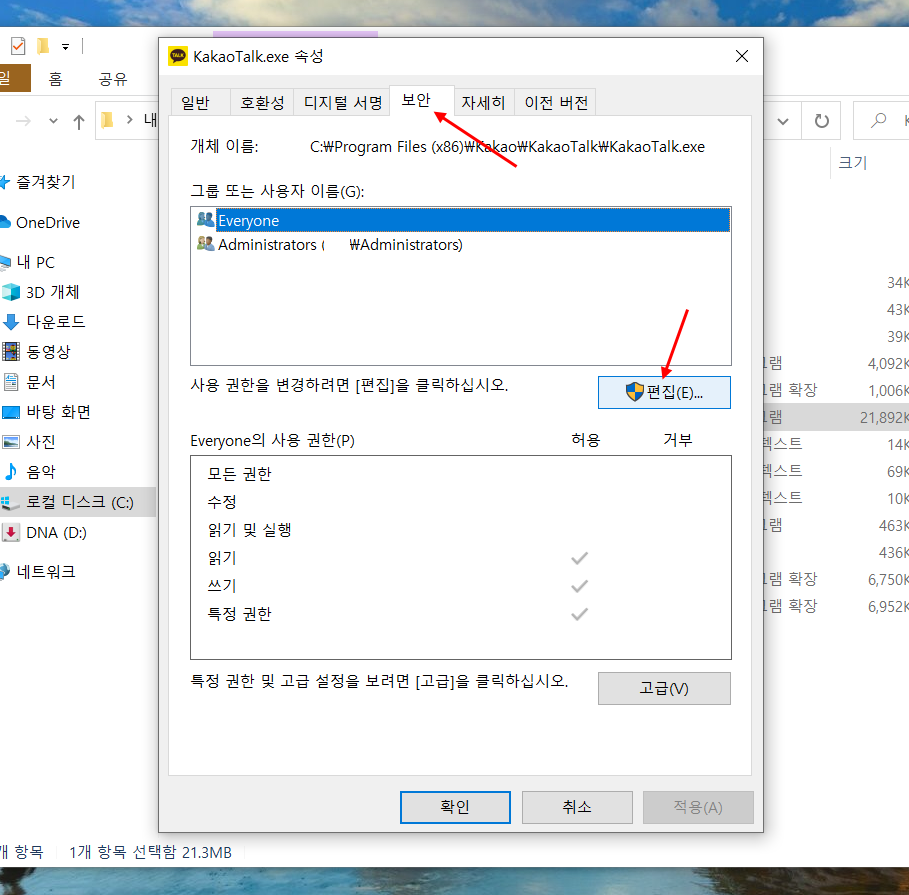Open recent locations dropdown arrow
The image size is (909, 895).
53,121
